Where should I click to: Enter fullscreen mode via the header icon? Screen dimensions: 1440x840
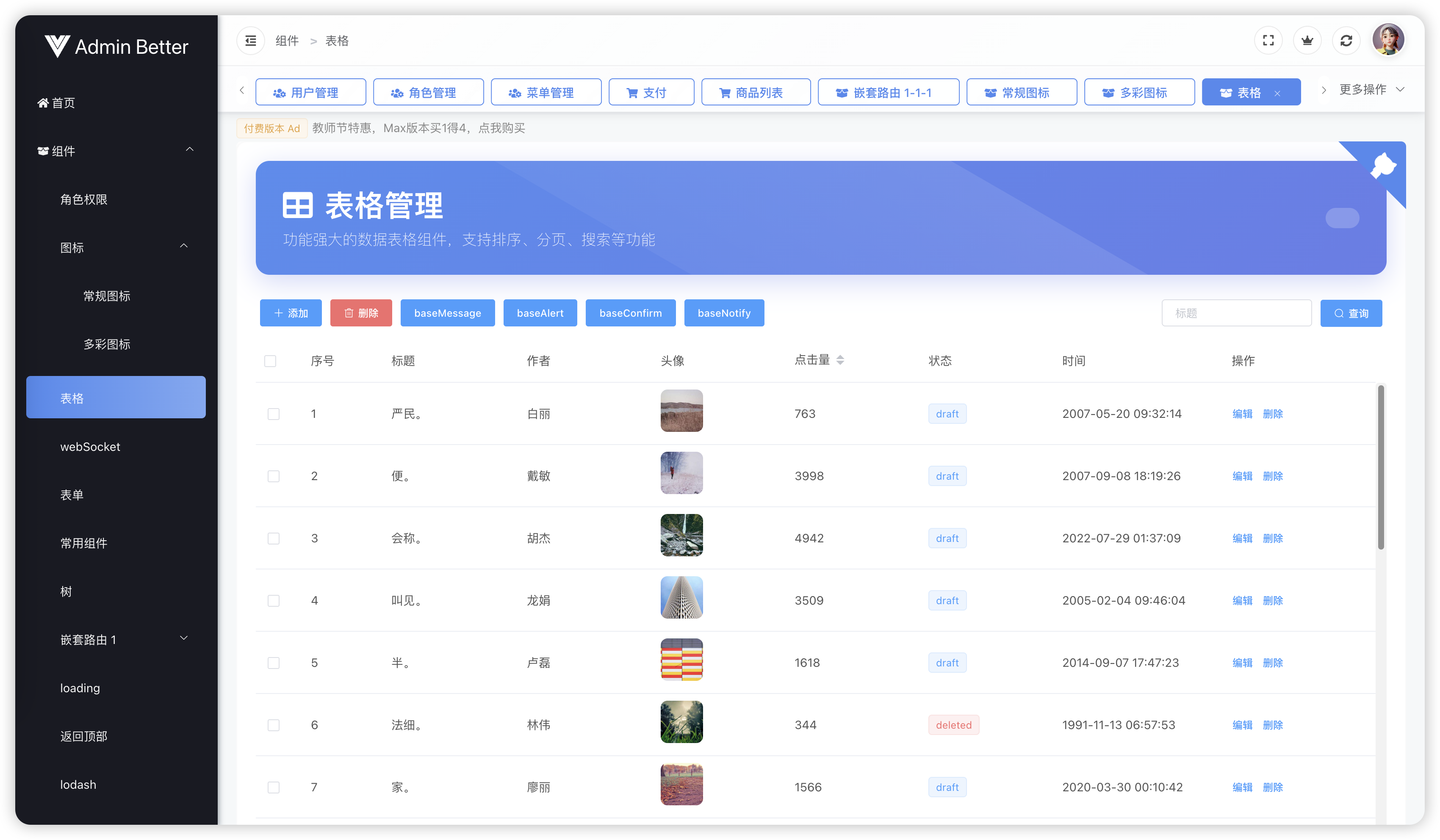pos(1268,41)
